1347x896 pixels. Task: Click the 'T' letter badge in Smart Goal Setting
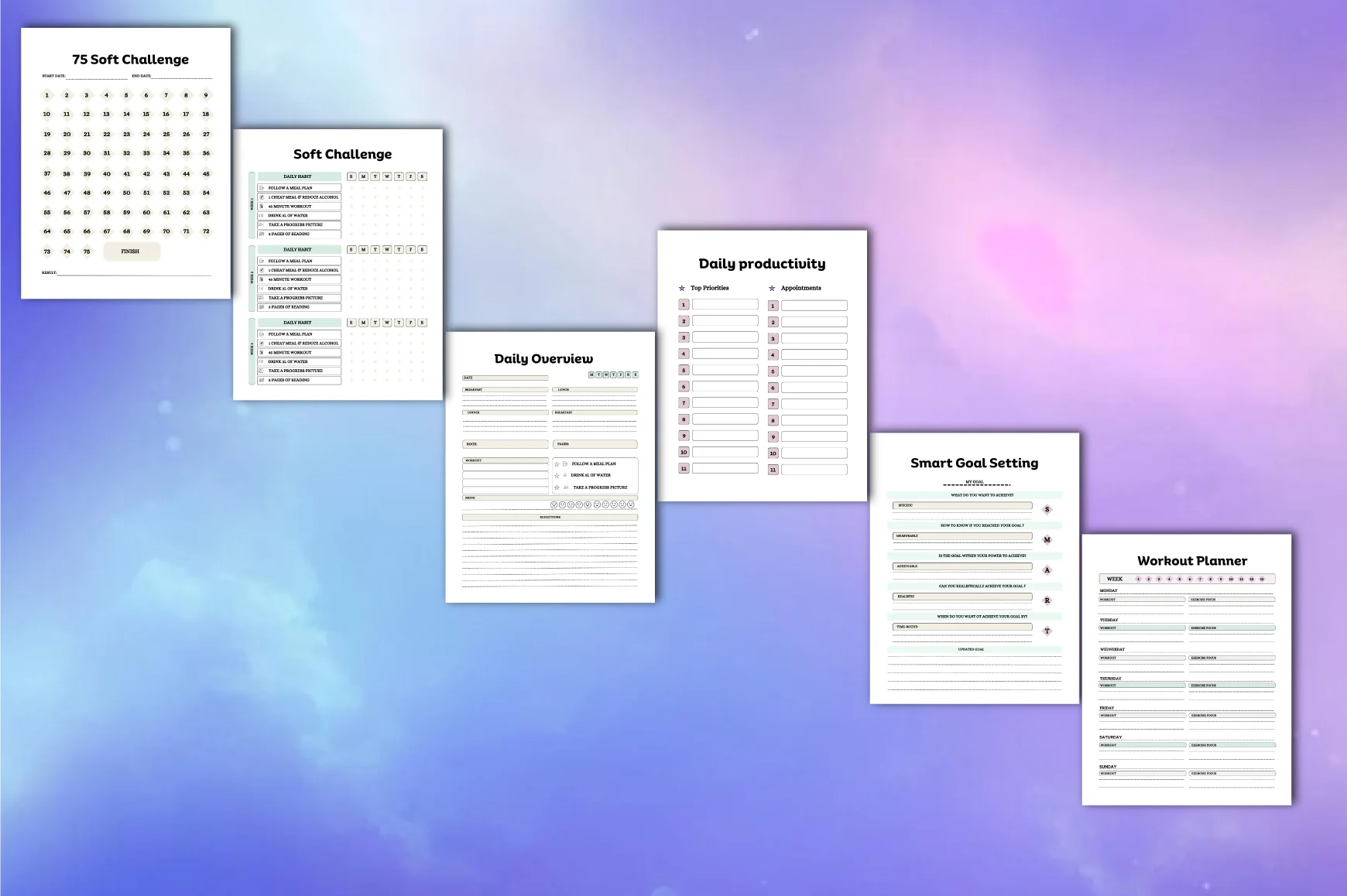[1047, 631]
